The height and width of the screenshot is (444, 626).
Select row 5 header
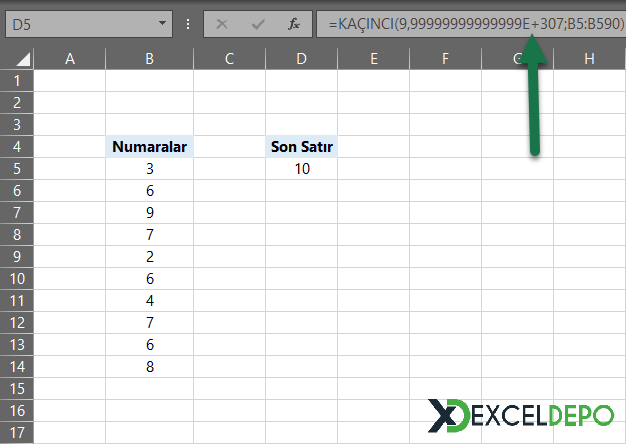pyautogui.click(x=17, y=168)
